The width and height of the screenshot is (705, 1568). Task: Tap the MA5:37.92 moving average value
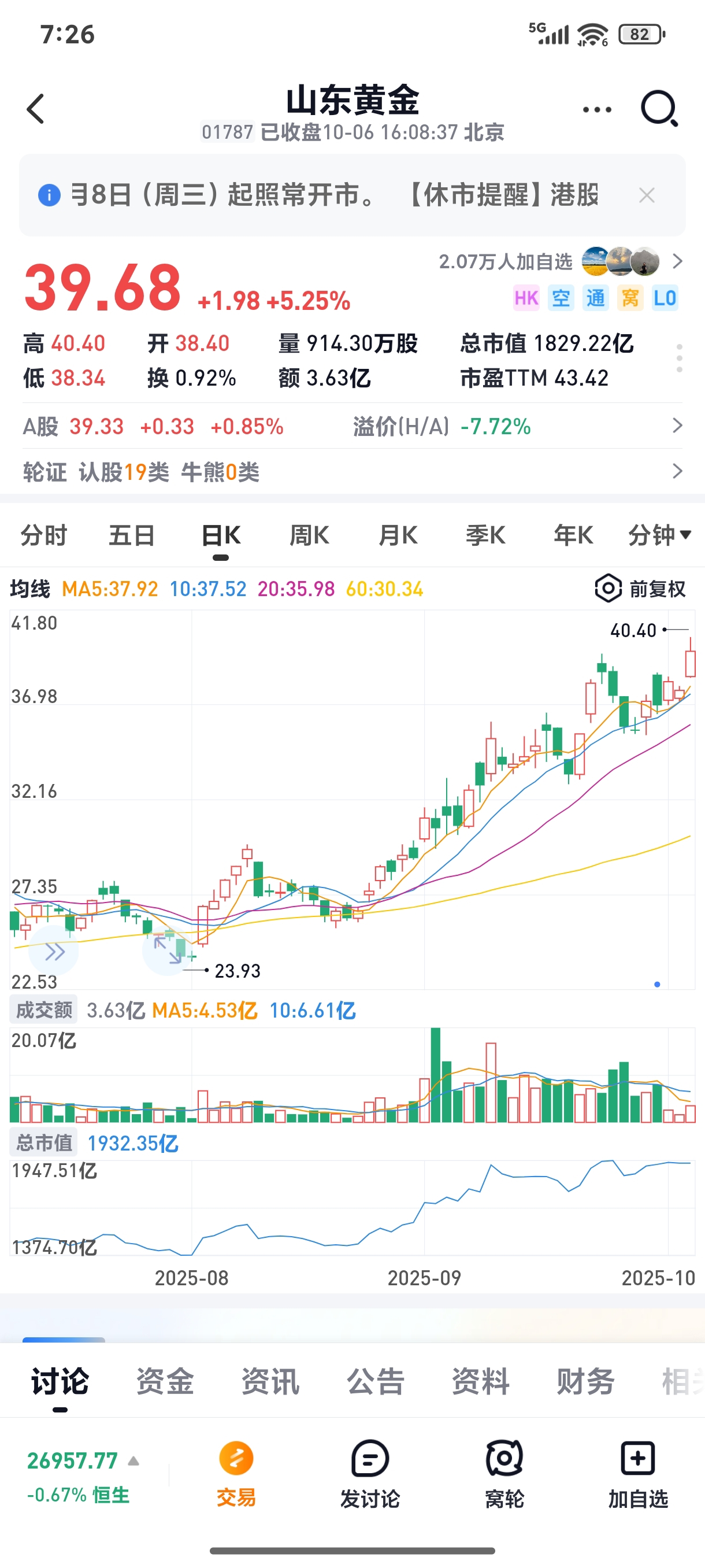110,589
